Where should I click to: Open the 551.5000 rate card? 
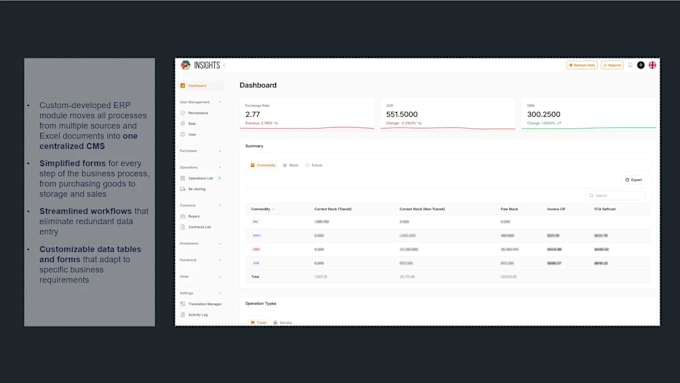pyautogui.click(x=448, y=114)
